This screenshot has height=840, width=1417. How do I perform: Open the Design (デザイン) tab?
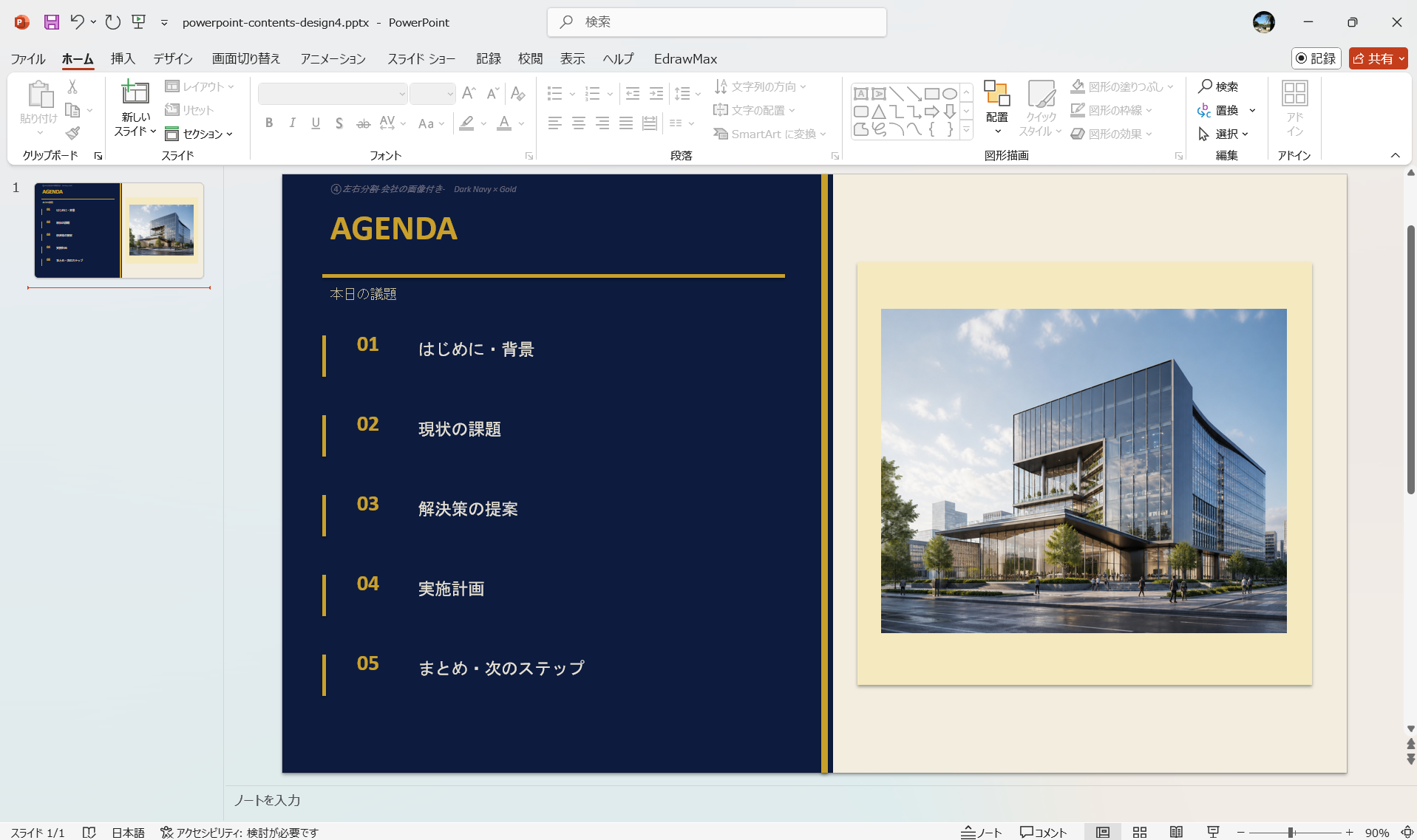173,58
